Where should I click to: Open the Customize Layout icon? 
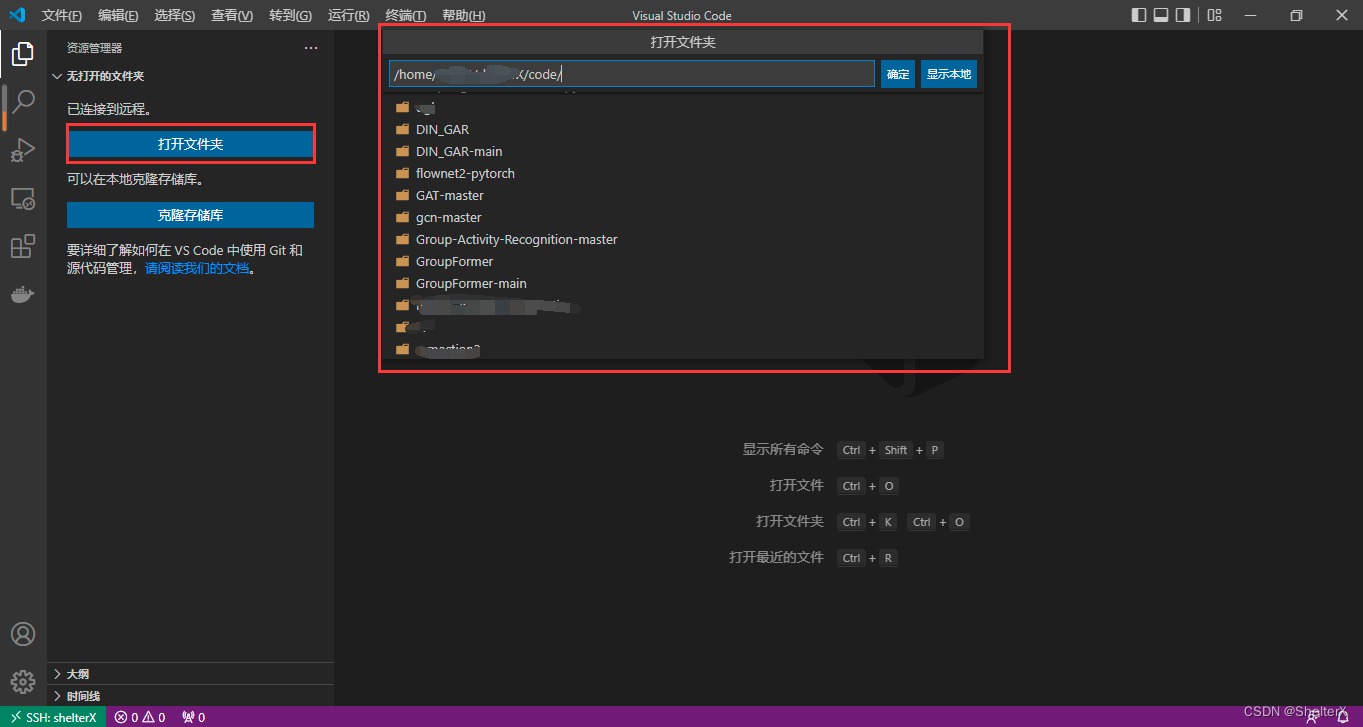1214,15
